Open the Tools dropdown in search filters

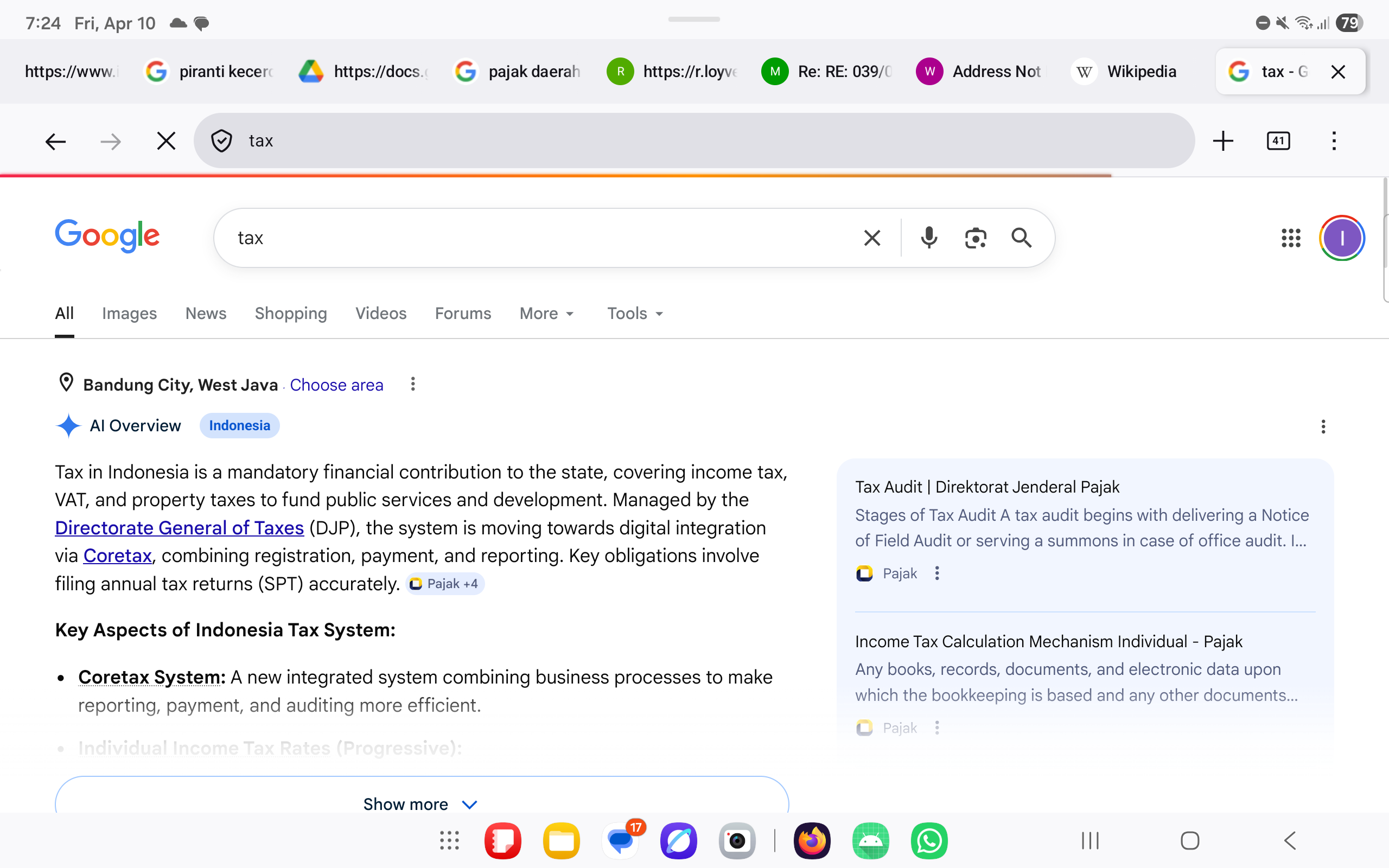[x=634, y=314]
